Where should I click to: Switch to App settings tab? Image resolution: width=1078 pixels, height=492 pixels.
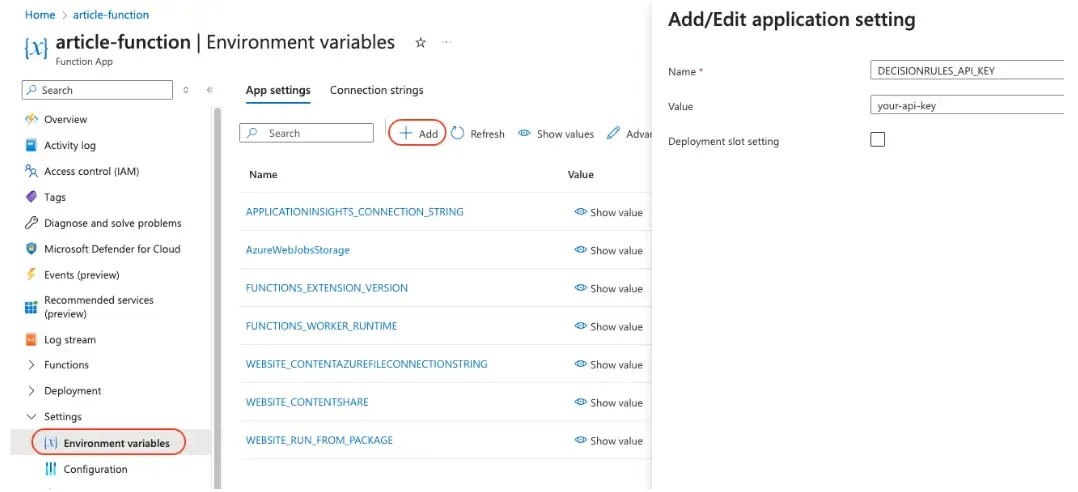pos(278,90)
